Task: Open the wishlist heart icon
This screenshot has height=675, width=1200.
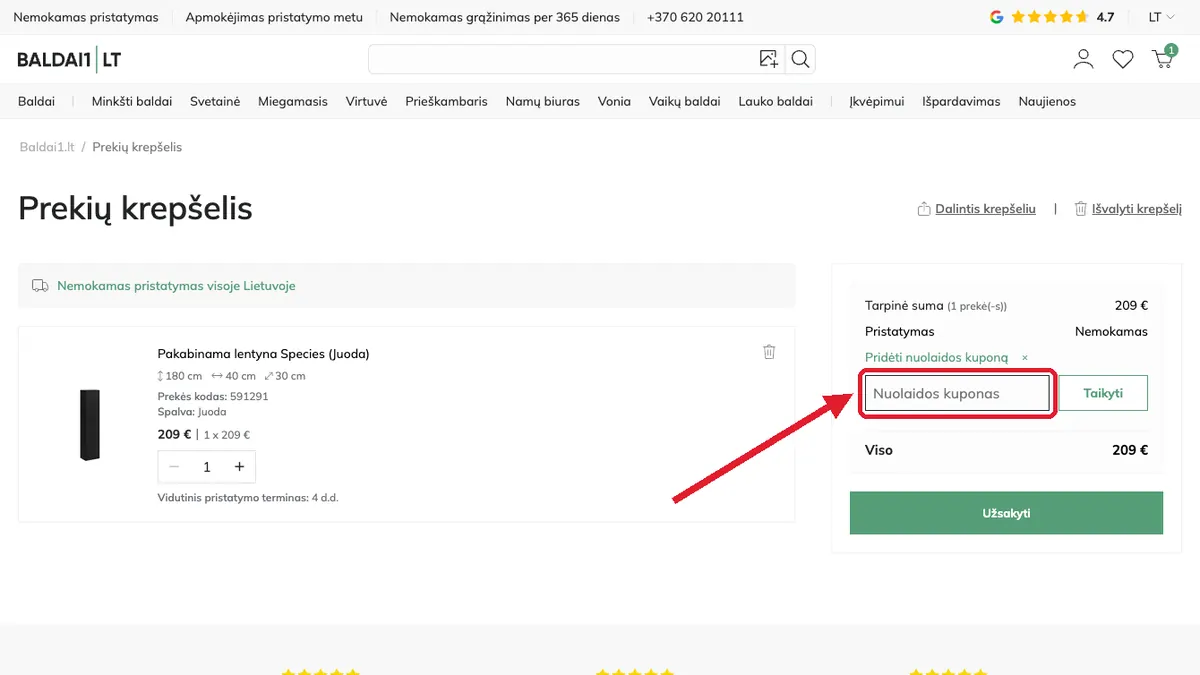Action: click(1123, 59)
